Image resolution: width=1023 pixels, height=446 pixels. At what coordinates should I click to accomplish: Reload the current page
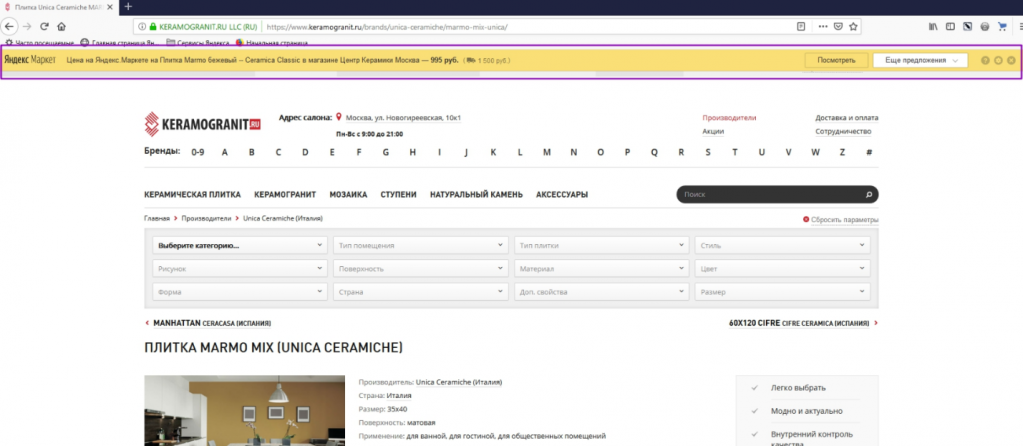44,27
